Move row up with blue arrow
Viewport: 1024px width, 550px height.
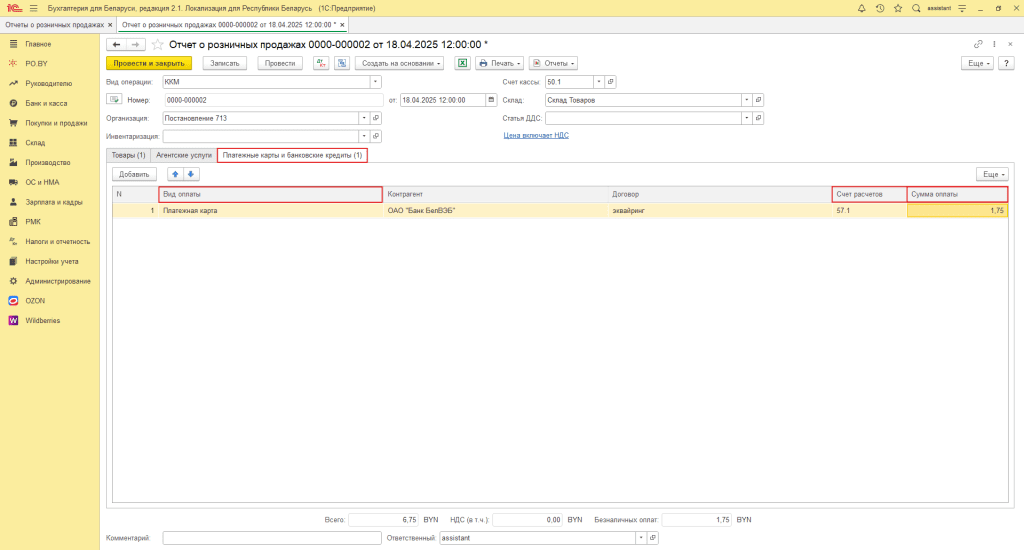[x=175, y=174]
